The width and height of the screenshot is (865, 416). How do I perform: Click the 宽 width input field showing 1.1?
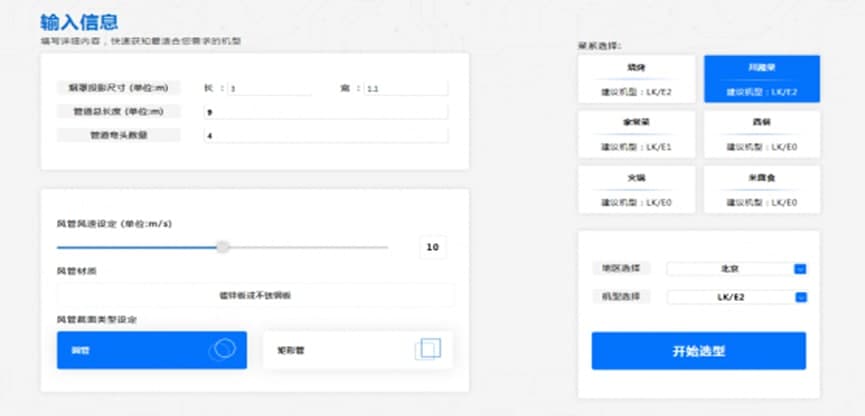[x=406, y=88]
